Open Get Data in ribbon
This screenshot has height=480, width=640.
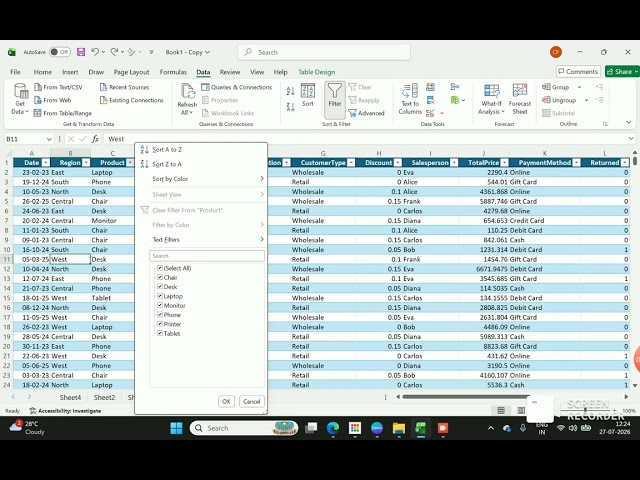20,99
